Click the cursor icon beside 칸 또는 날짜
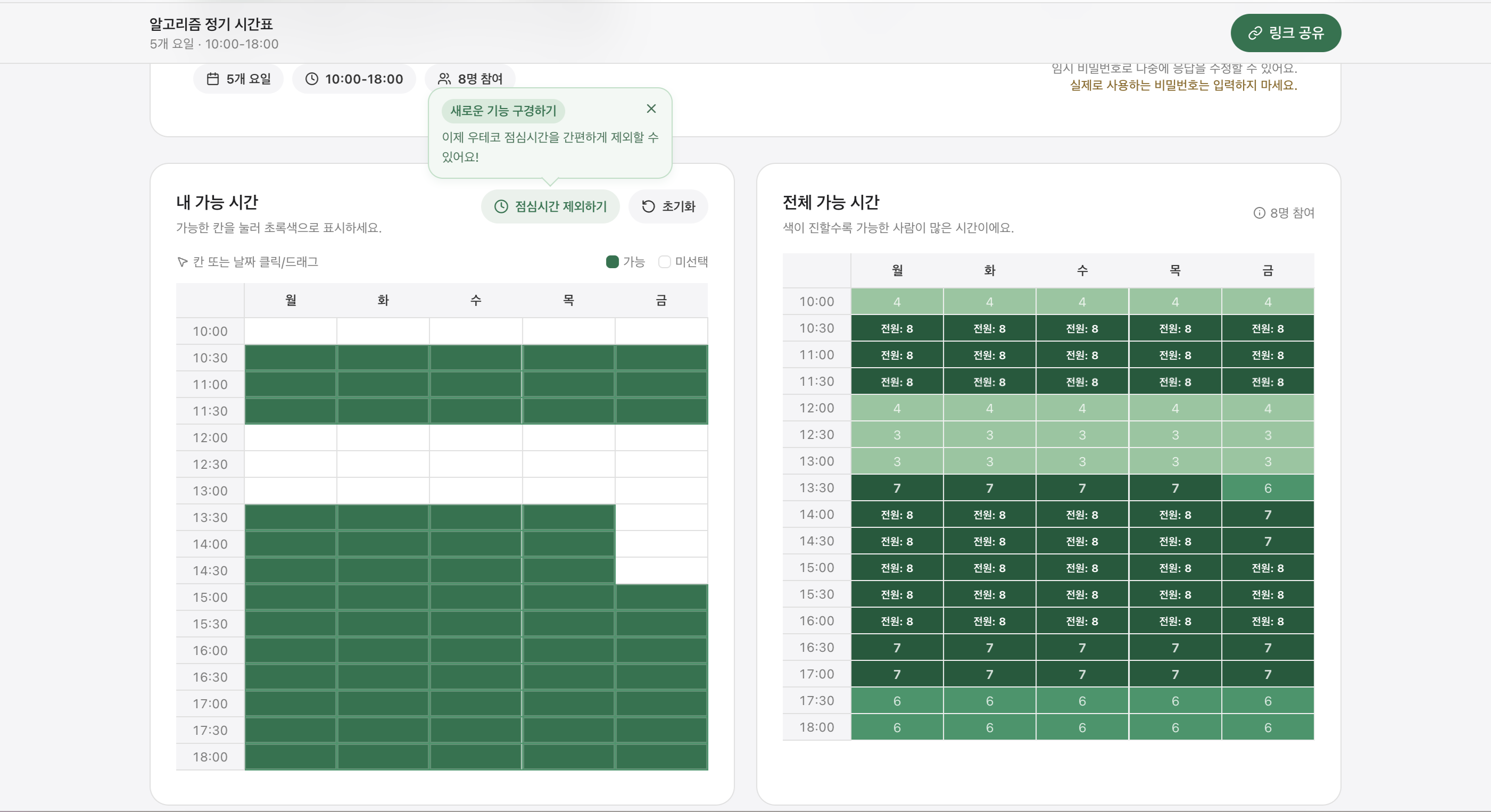 tap(182, 262)
